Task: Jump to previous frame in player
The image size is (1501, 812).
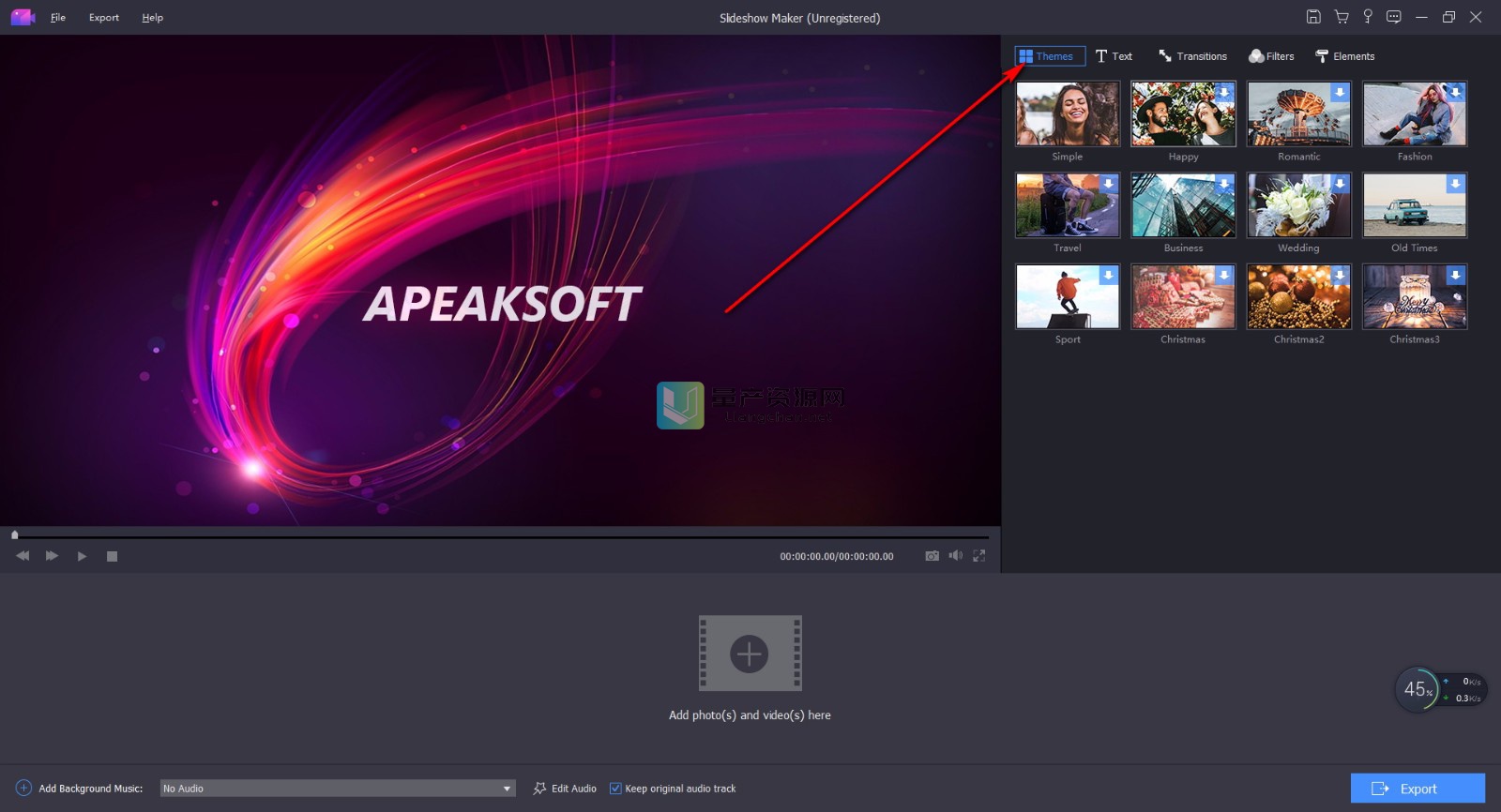Action: tap(23, 556)
